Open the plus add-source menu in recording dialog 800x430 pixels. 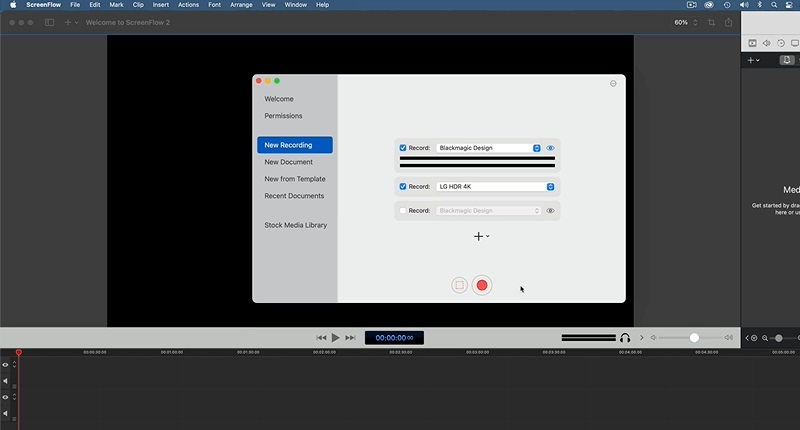481,236
